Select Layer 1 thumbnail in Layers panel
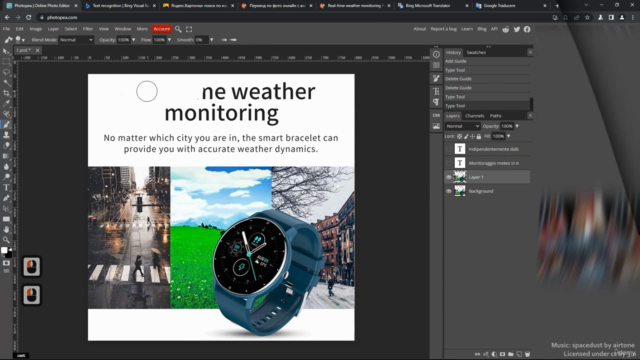This screenshot has width=640, height=360. [x=460, y=177]
